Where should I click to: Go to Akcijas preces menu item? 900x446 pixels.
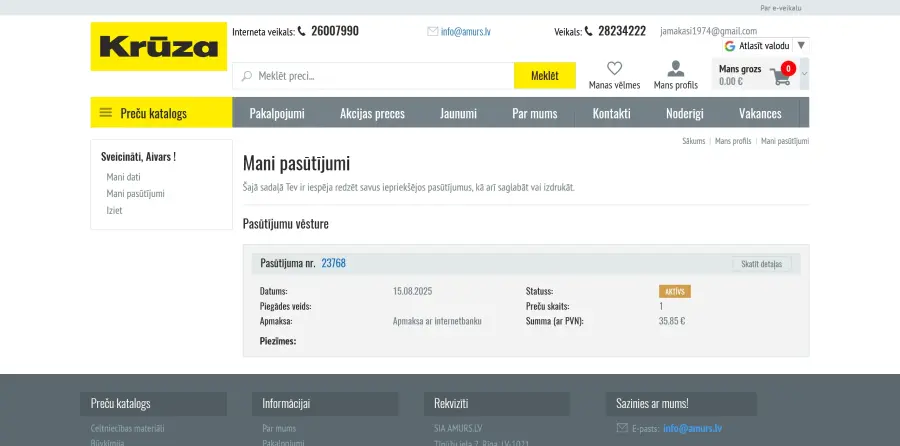[372, 113]
